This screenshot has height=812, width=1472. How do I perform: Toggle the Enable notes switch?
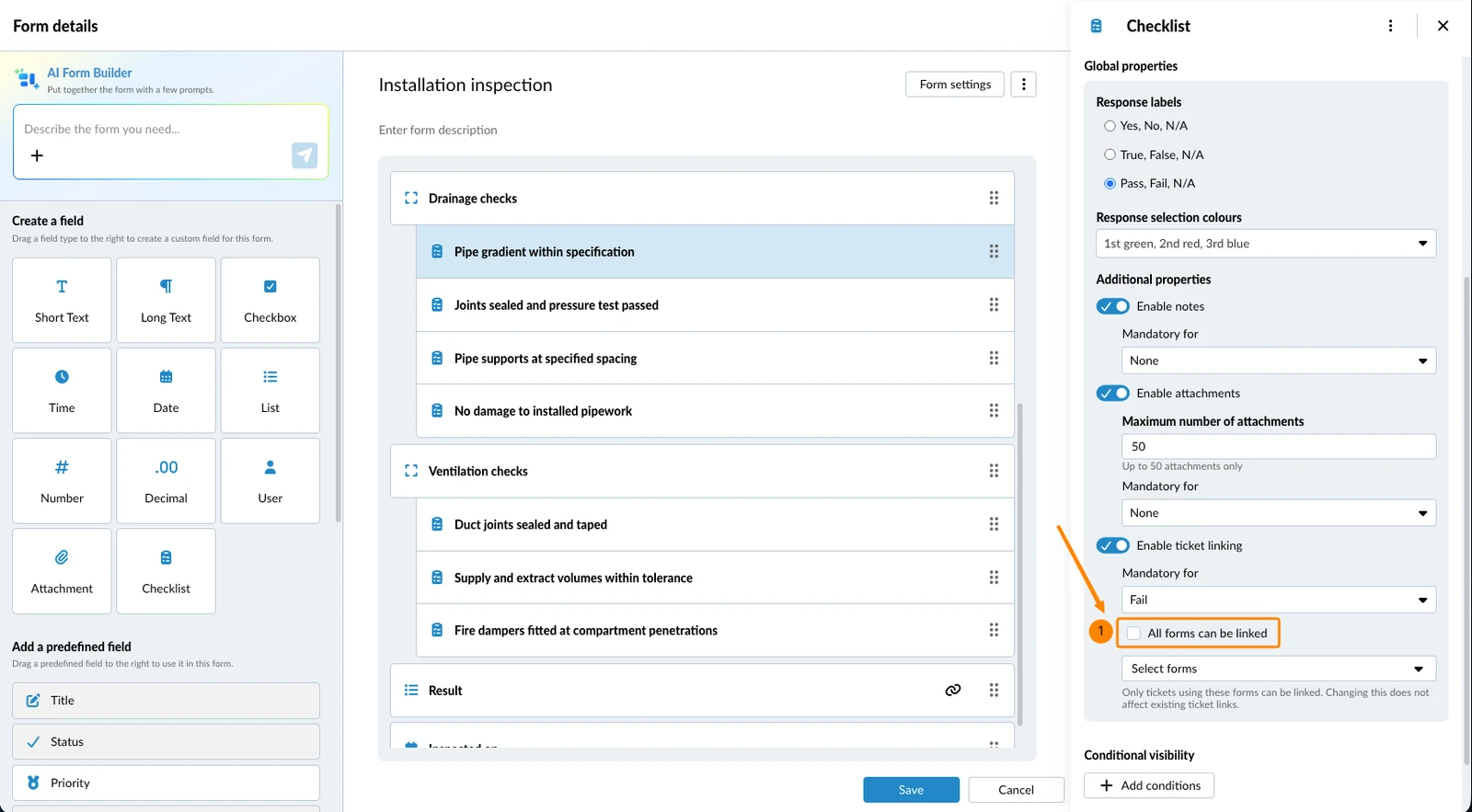[1113, 306]
